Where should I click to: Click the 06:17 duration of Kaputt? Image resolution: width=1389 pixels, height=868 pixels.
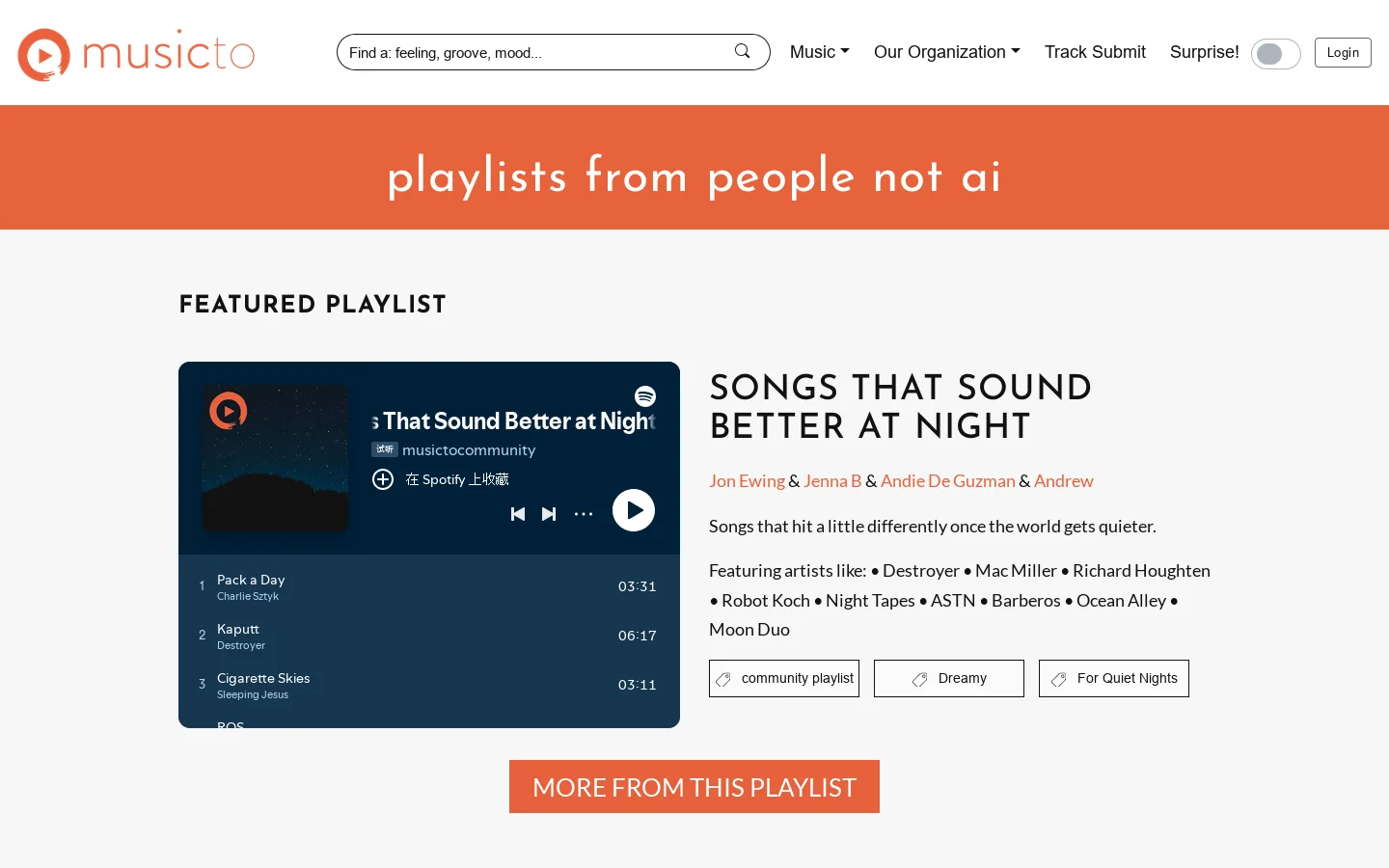point(638,636)
